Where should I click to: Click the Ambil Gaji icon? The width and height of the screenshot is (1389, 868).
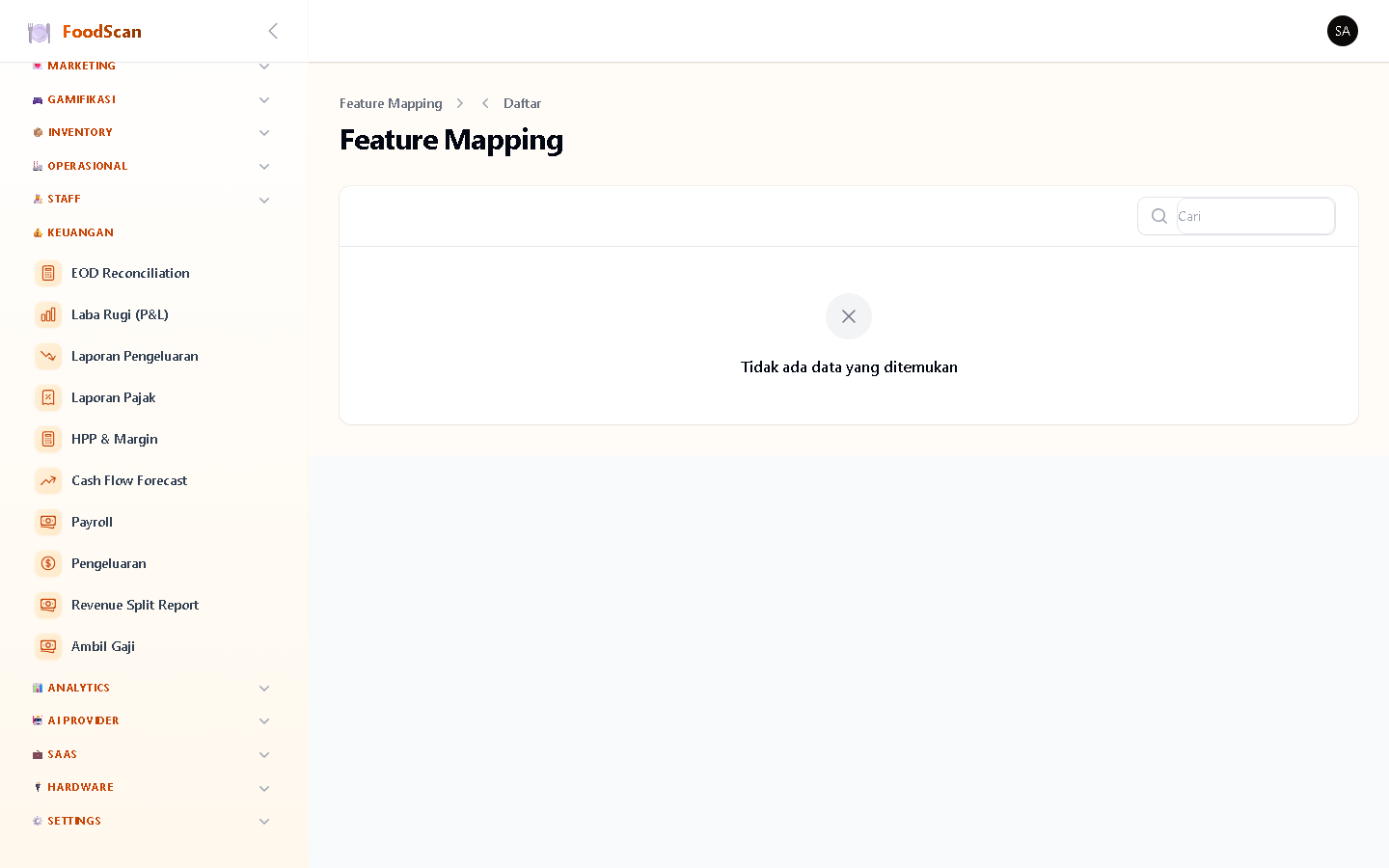click(48, 646)
